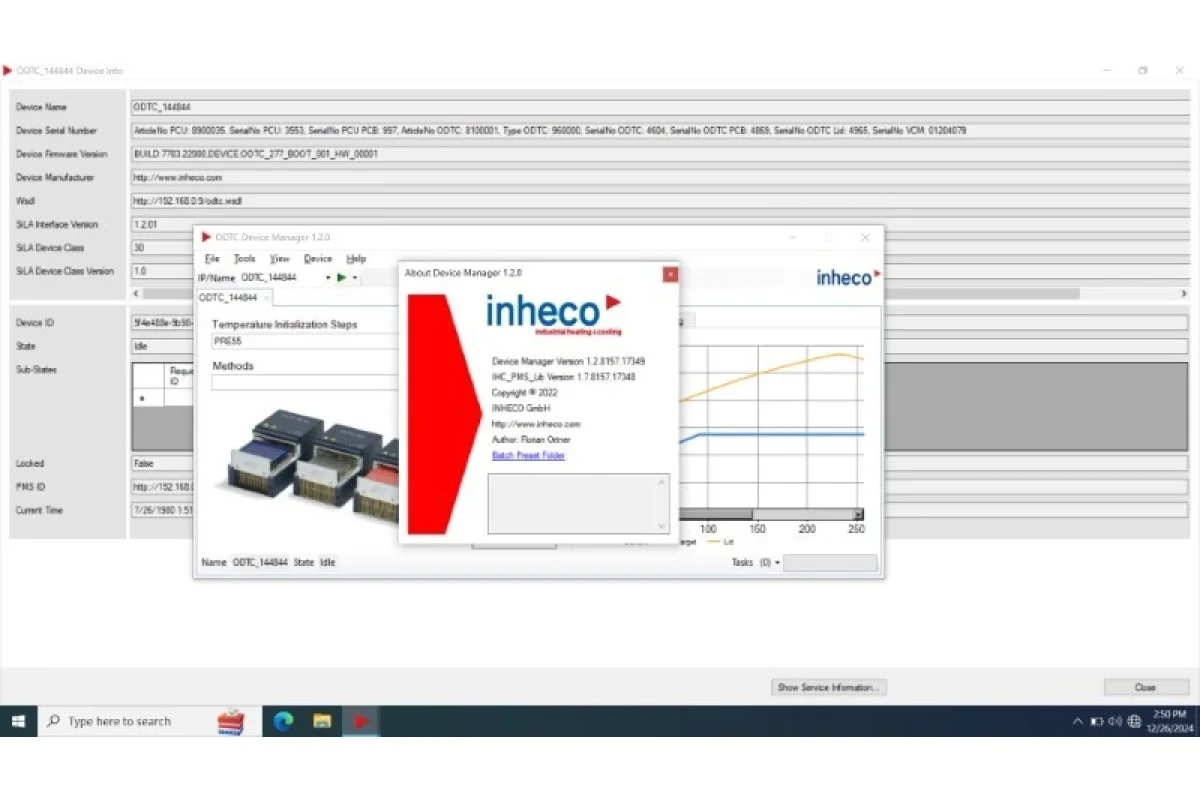
Task: Open the Batch Preset Folder link
Action: [x=528, y=456]
